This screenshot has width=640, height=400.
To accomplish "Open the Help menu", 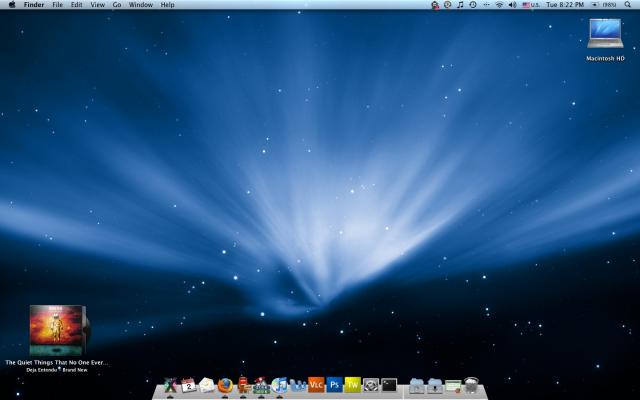I will 167,5.
